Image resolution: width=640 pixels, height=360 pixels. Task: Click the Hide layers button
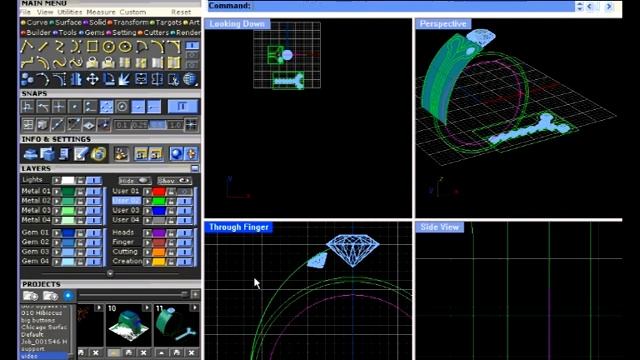[x=135, y=180]
